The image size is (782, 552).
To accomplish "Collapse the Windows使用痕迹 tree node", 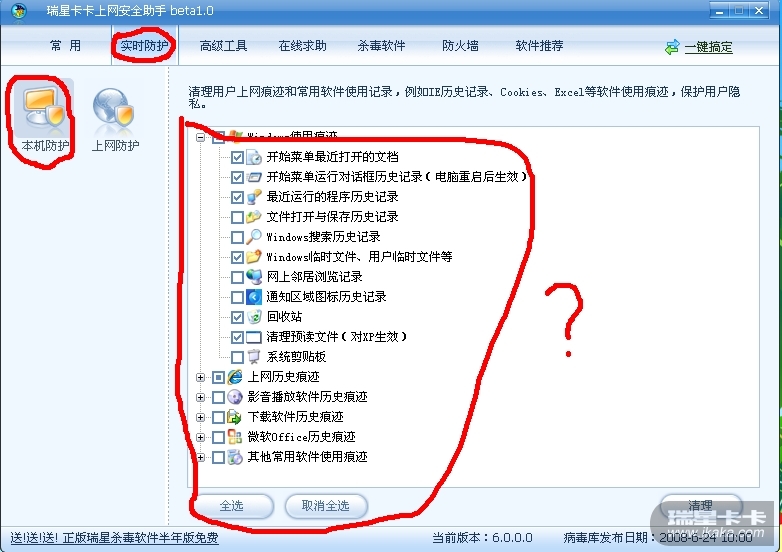I will pyautogui.click(x=200, y=137).
